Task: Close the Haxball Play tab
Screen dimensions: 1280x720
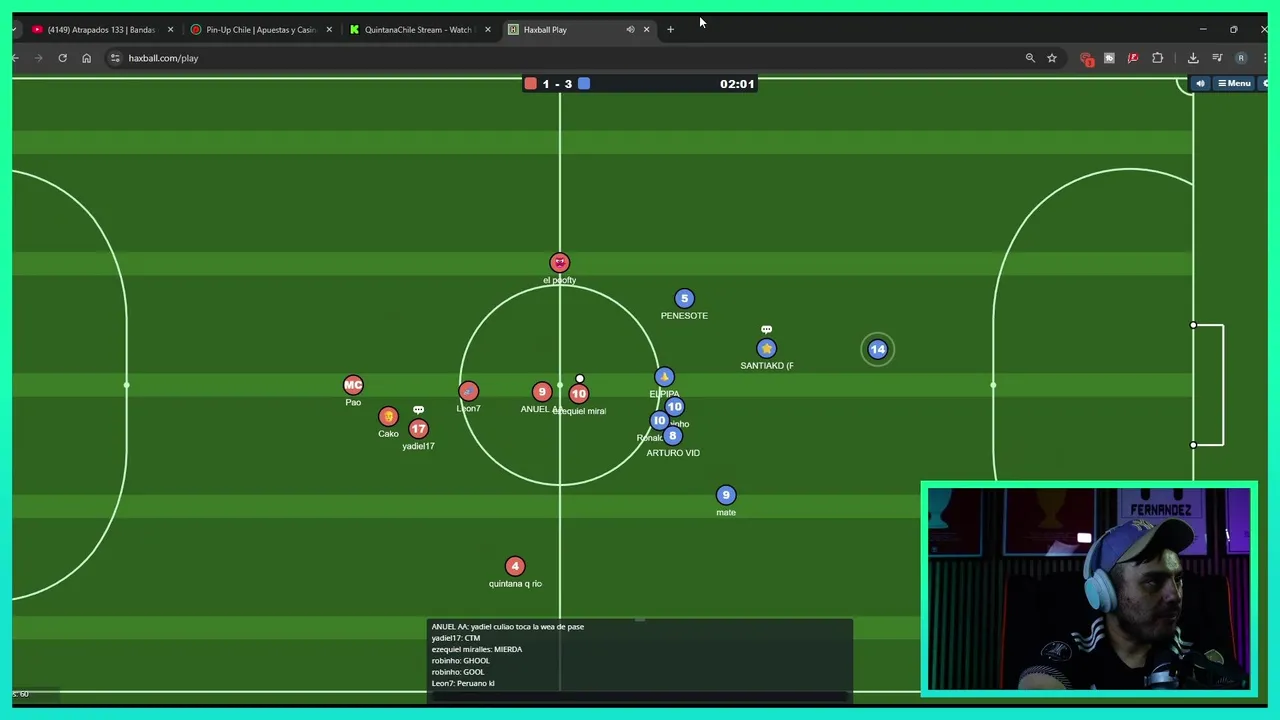Action: [x=646, y=29]
